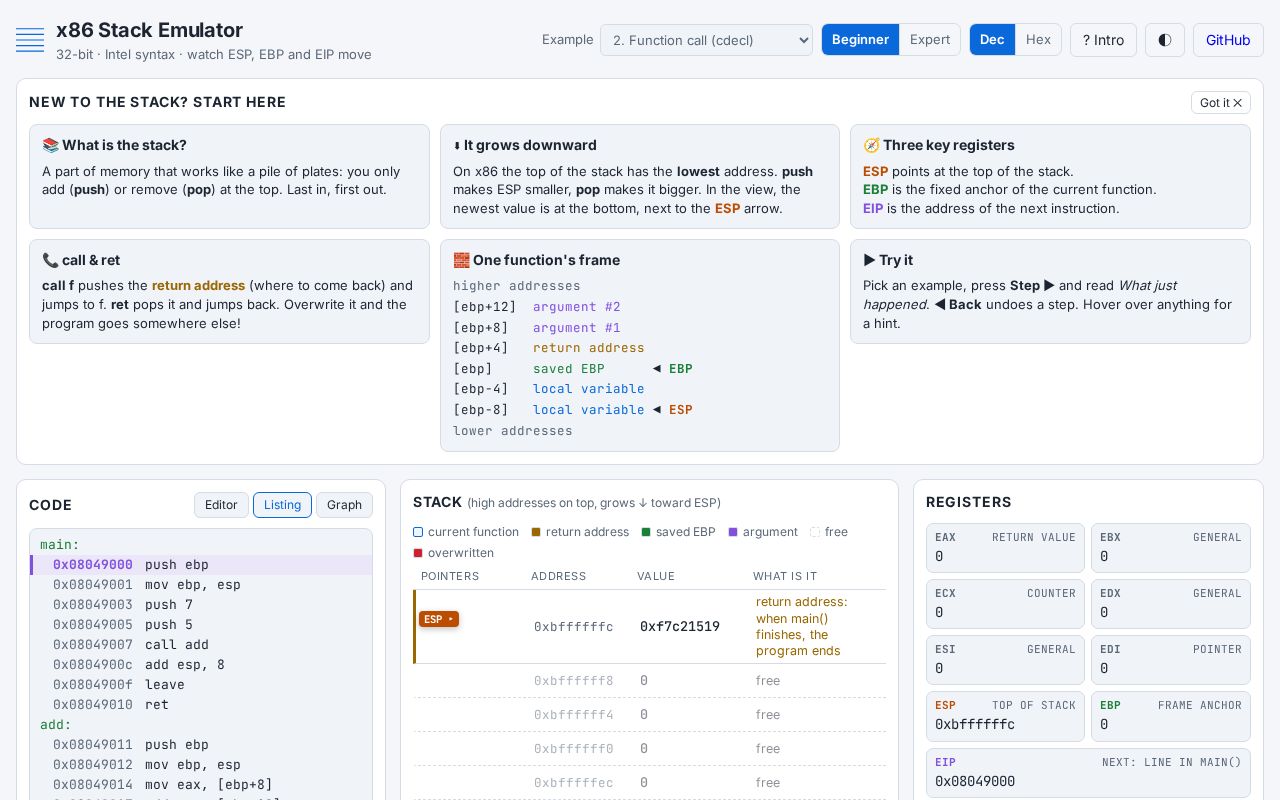This screenshot has height=800, width=1280.
Task: Click stack value 0xf7c21519
Action: (680, 627)
